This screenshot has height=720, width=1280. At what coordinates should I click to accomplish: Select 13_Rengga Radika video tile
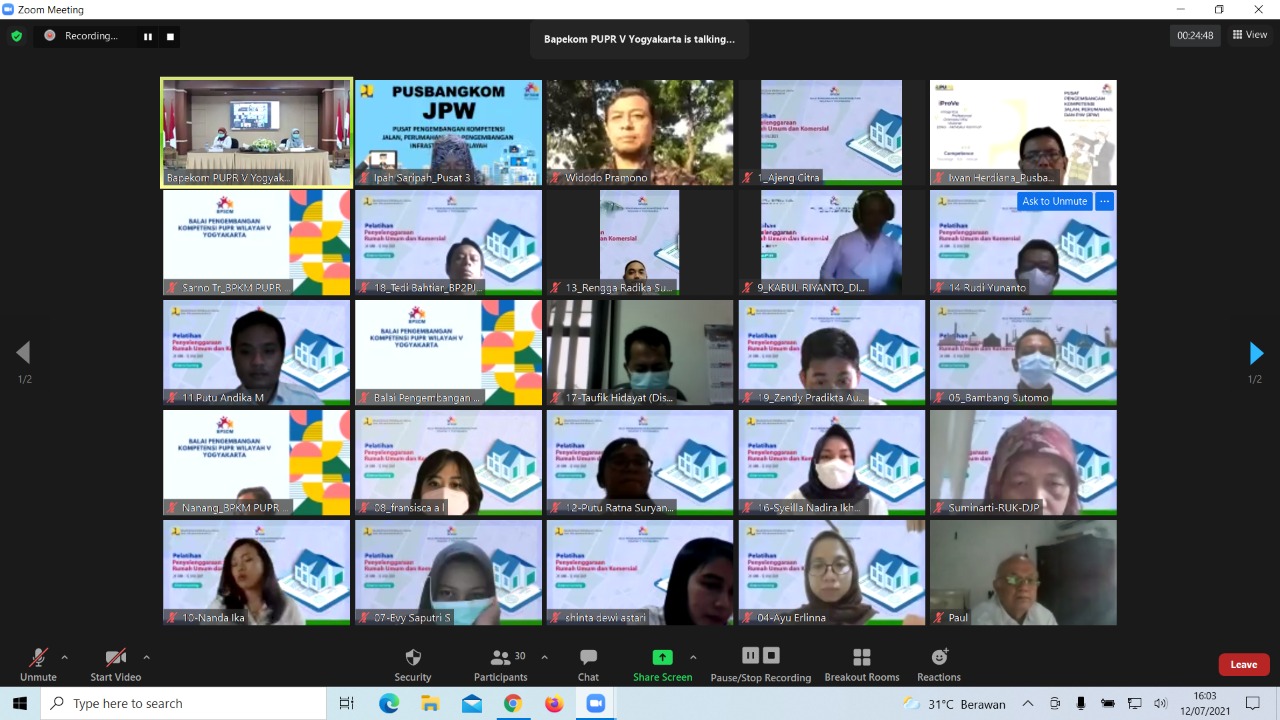(640, 243)
